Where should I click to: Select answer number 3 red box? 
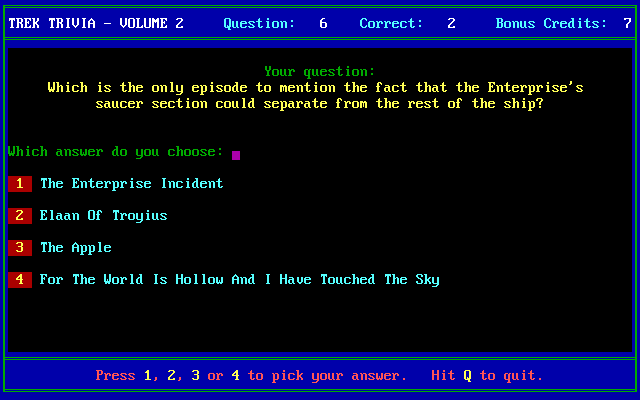tap(20, 248)
